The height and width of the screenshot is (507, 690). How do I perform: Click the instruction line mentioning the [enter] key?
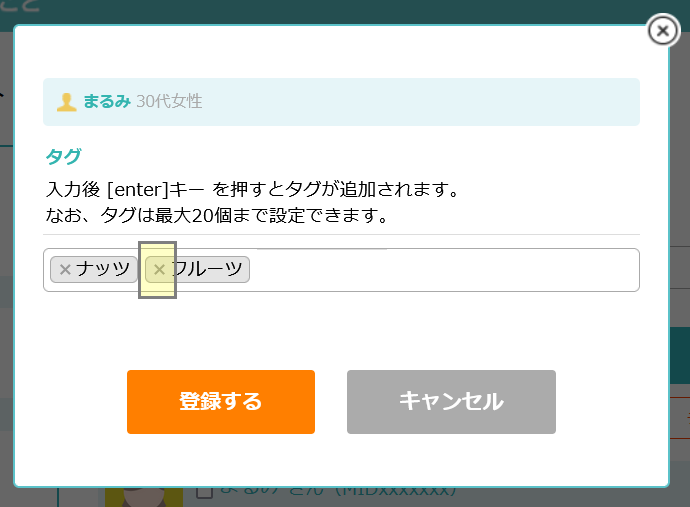[x=253, y=190]
